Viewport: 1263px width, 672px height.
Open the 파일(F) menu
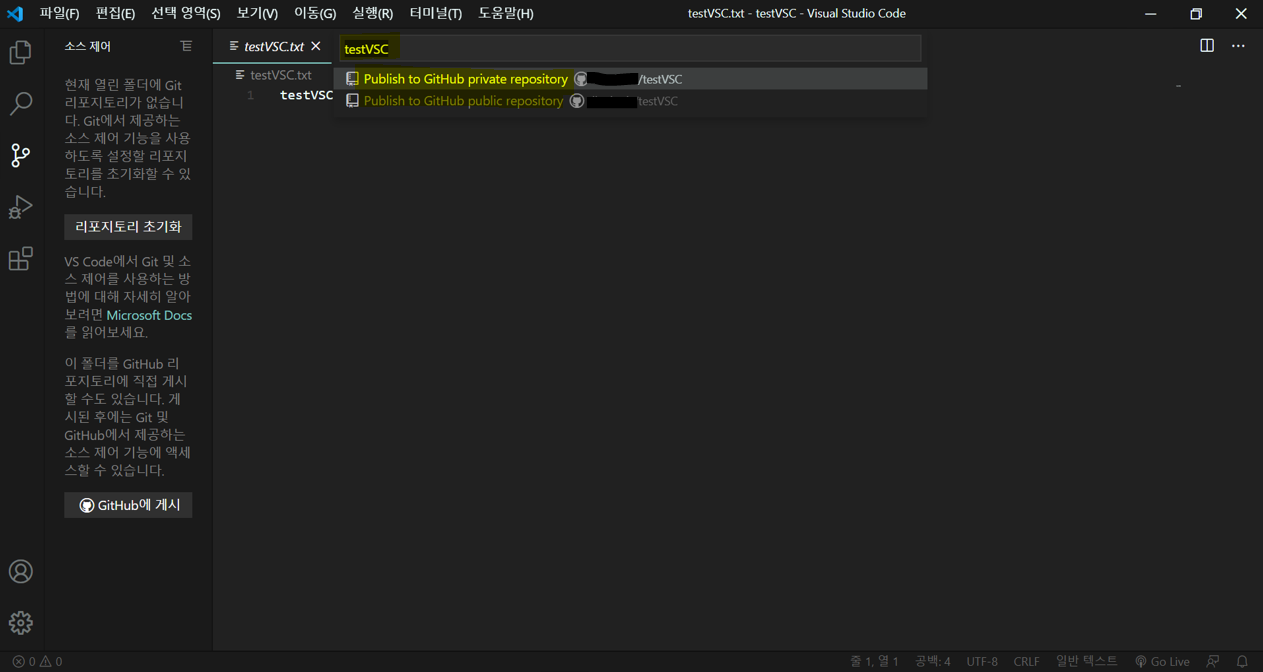coord(59,13)
